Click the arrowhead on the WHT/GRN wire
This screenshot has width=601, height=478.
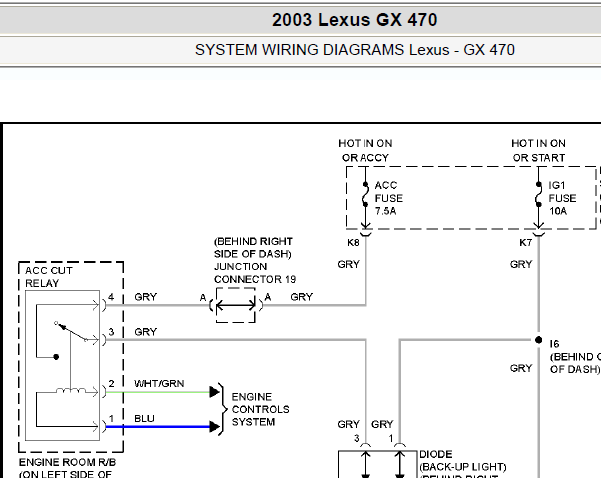(x=215, y=392)
